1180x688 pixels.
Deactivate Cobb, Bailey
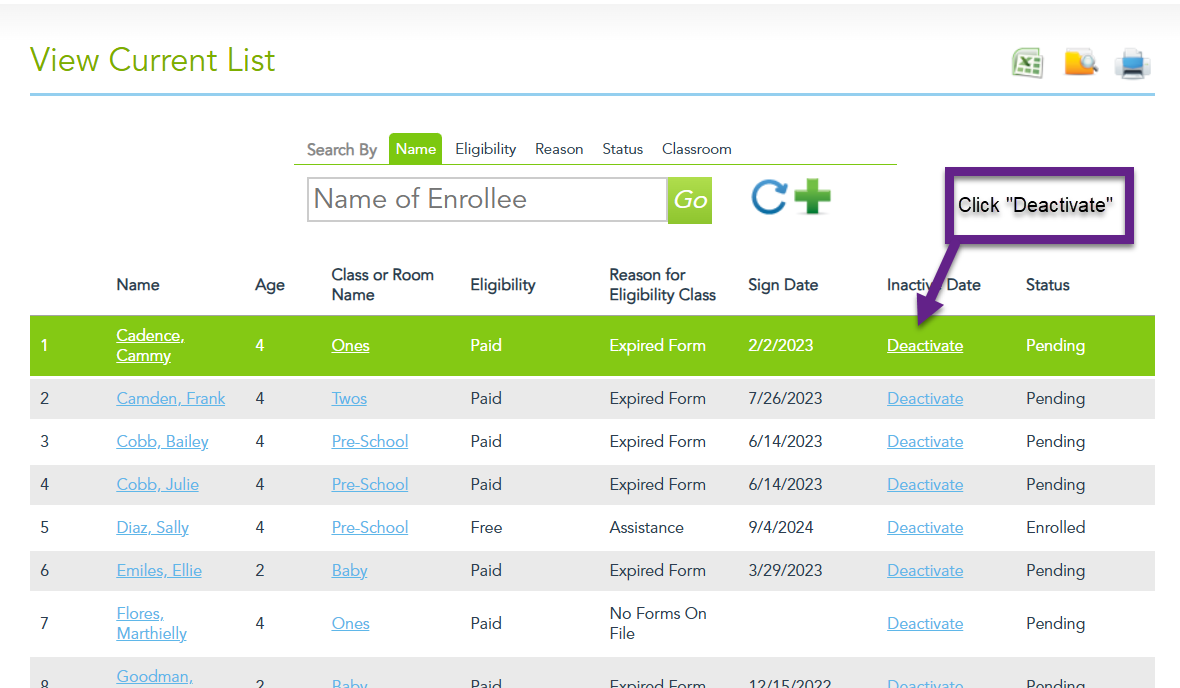[x=925, y=441]
